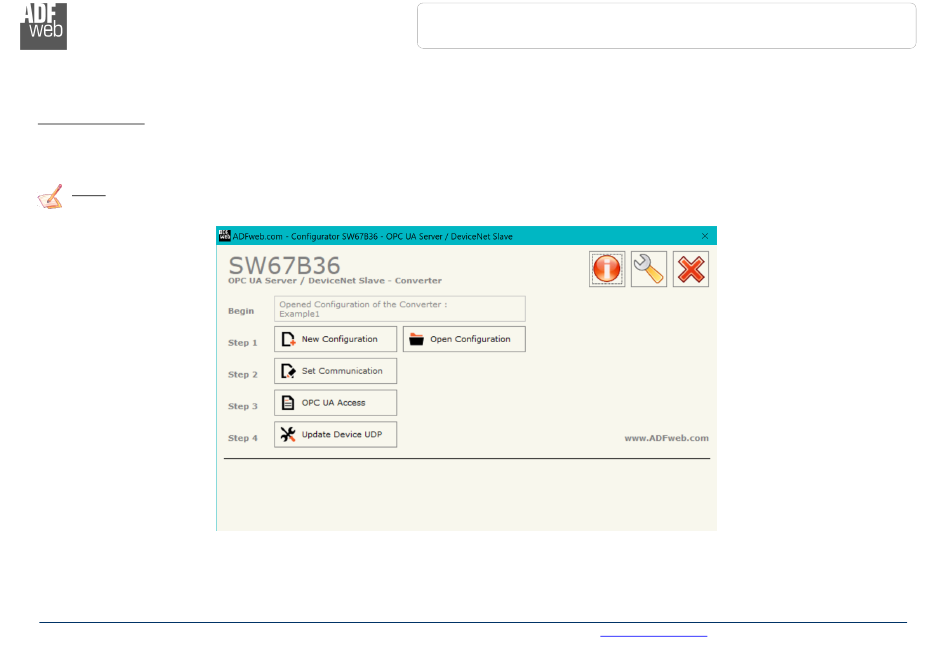950x654 pixels.
Task: Click the Step 4 label
Action: [x=242, y=438]
